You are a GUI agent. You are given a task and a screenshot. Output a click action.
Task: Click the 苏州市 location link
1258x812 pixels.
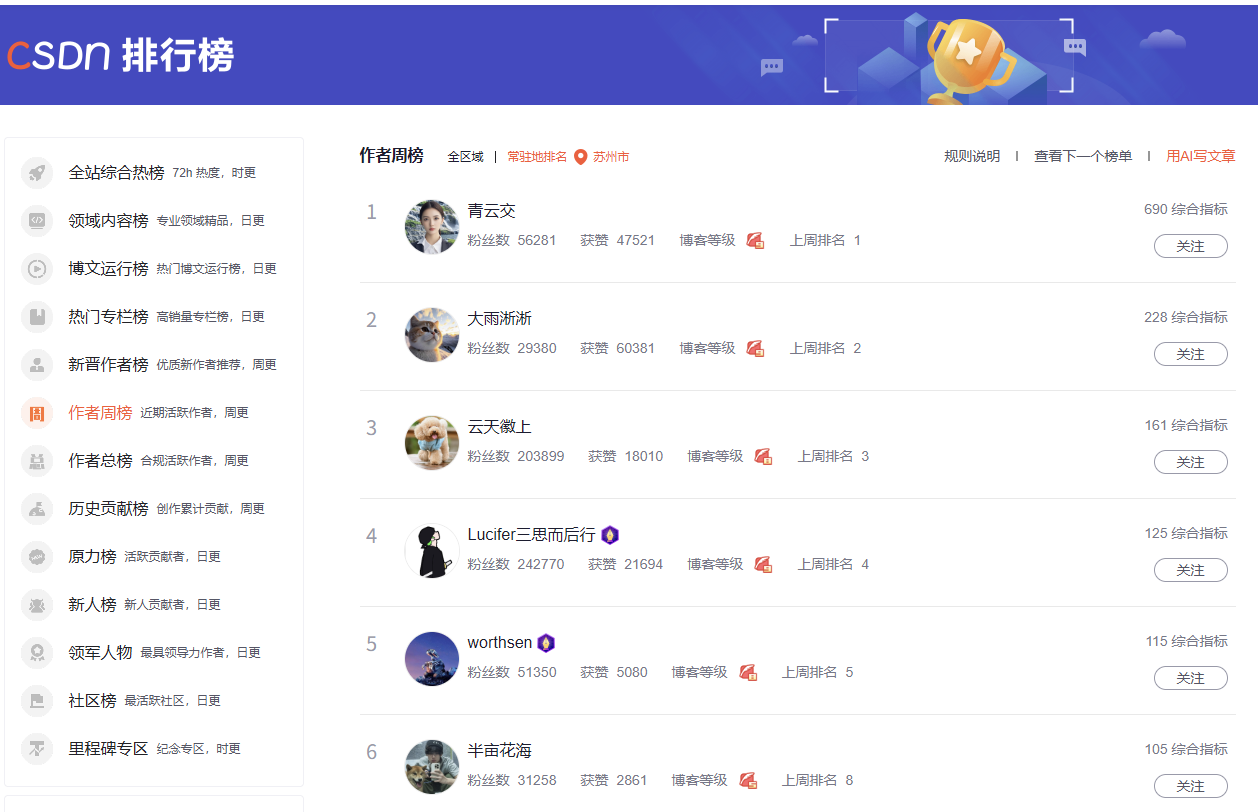click(x=611, y=157)
